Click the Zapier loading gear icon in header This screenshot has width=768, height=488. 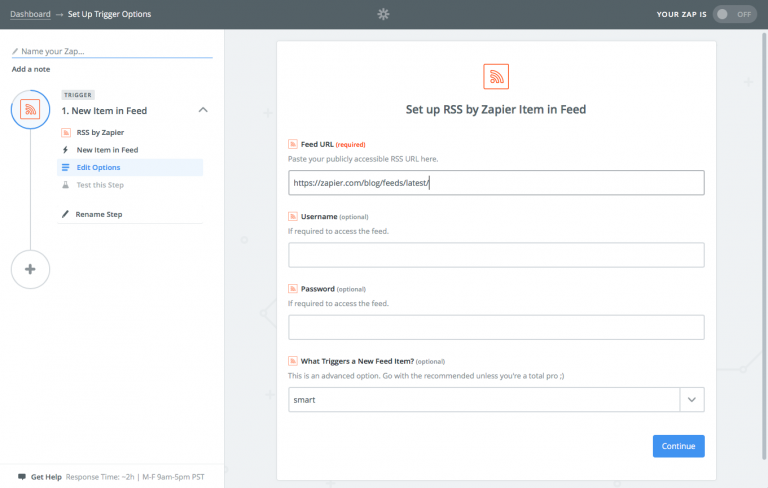pos(383,14)
